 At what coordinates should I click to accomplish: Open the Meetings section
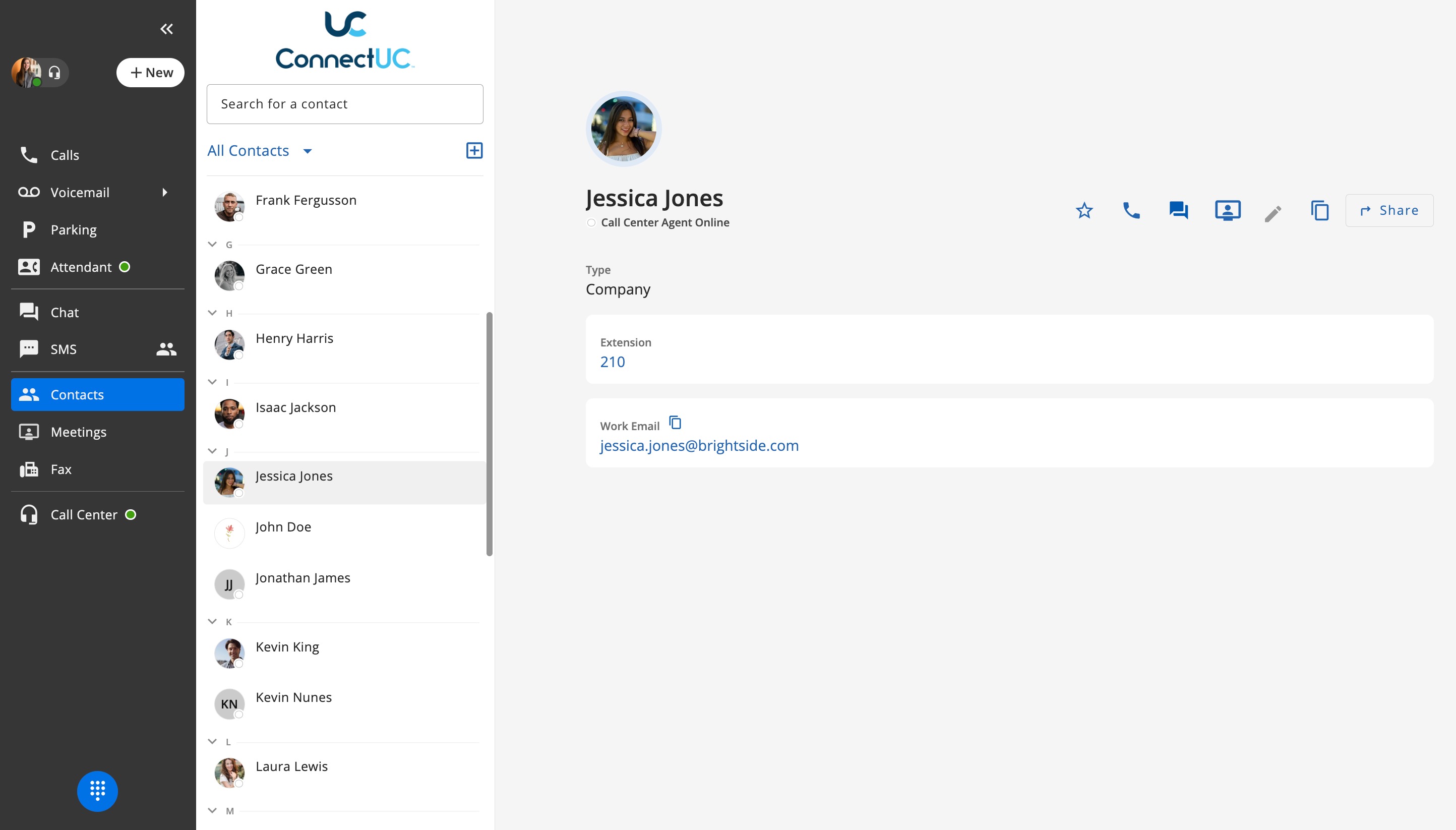(x=79, y=432)
